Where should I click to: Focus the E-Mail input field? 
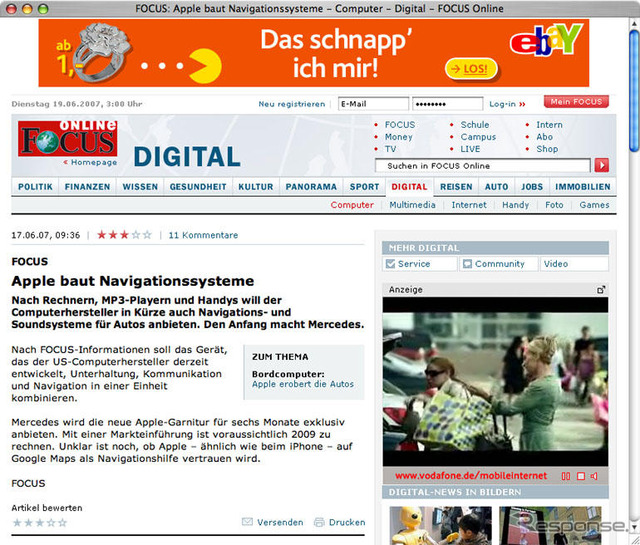373,104
